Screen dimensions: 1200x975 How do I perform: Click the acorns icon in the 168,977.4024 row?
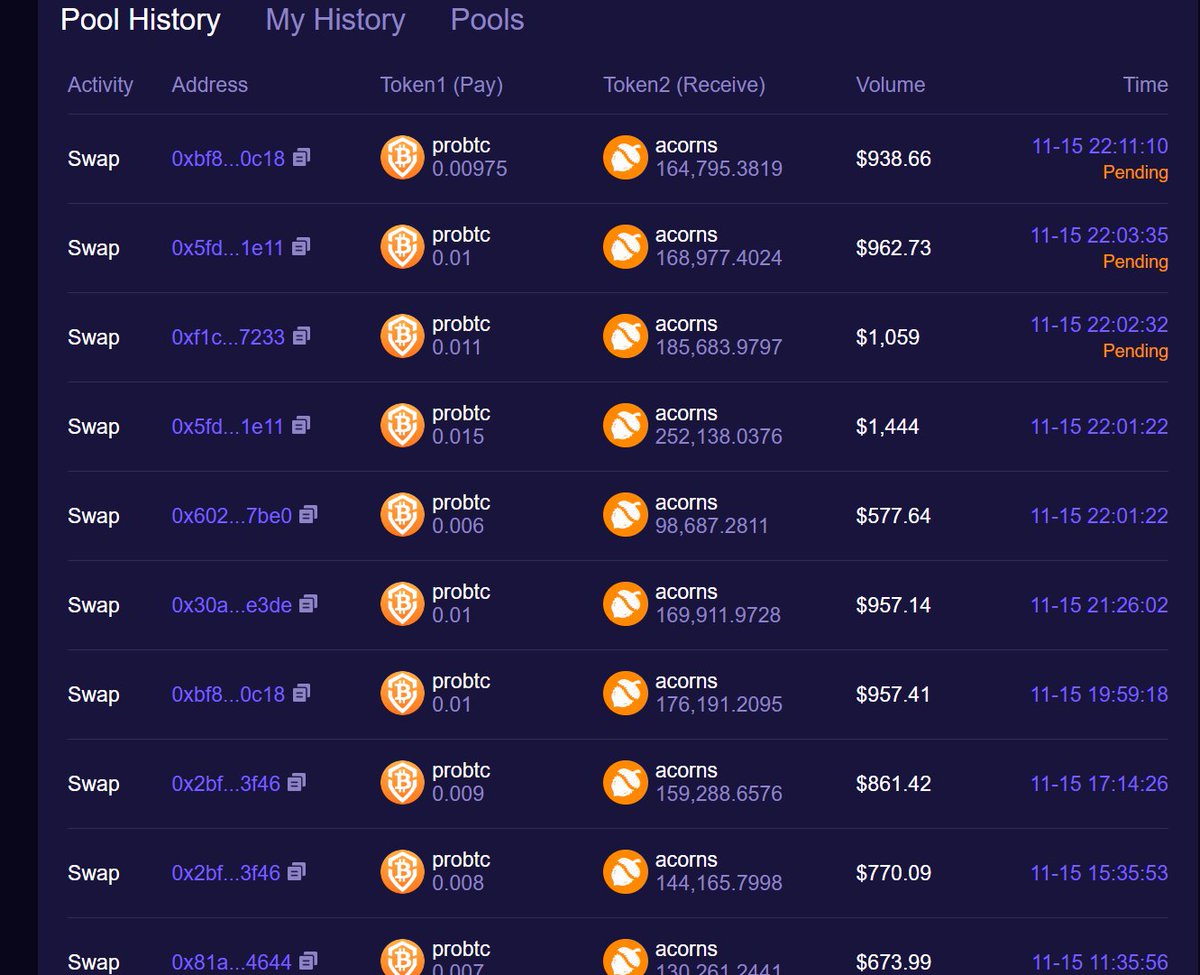[x=625, y=247]
